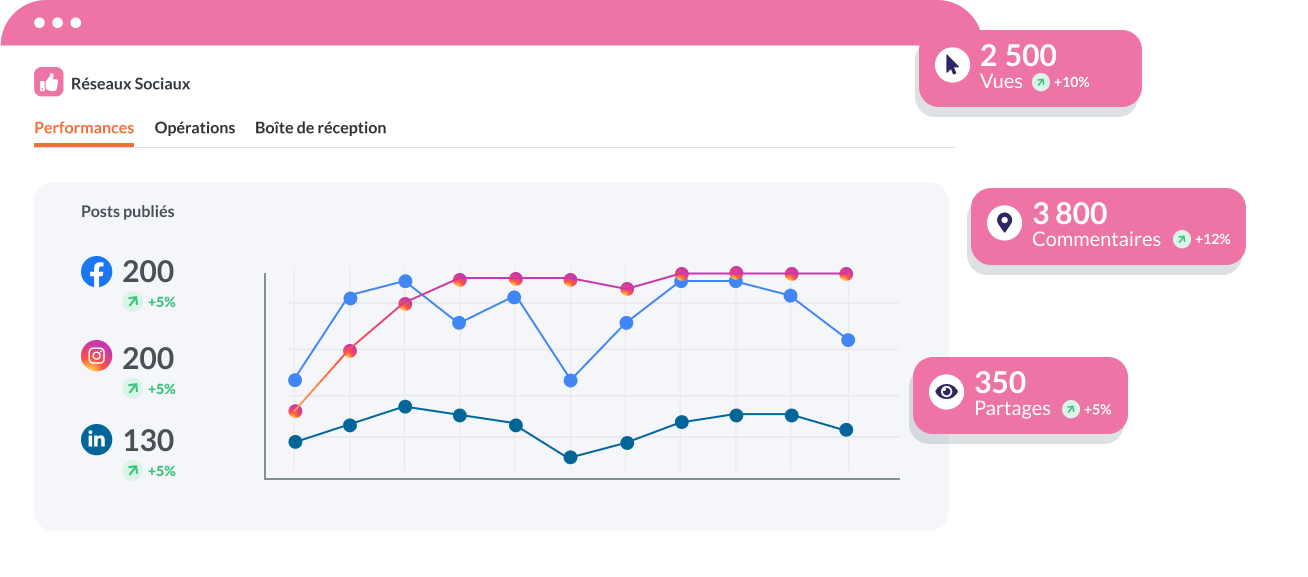Click the thumbs-up Réseaux Sociaux logo icon
The image size is (1308, 577).
48,82
